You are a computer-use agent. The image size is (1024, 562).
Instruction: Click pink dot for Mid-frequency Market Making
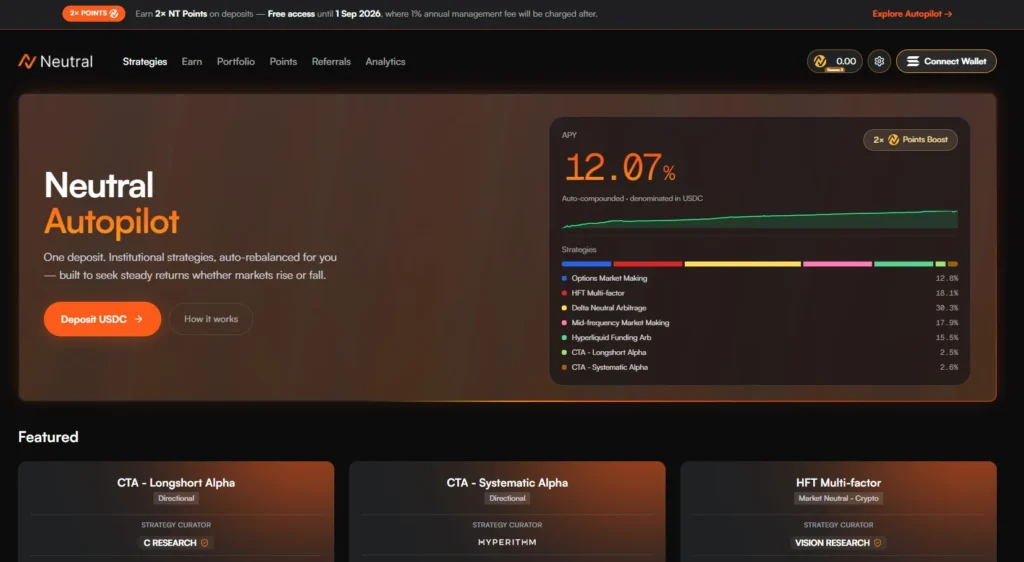(564, 322)
